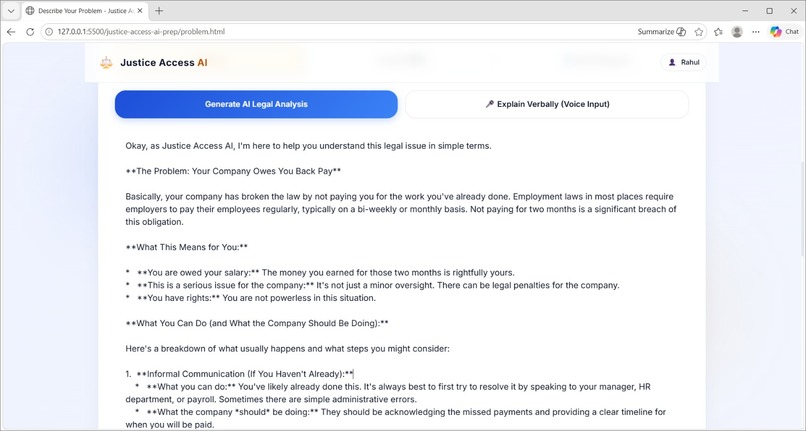Click the site information icon in address bar

49,32
